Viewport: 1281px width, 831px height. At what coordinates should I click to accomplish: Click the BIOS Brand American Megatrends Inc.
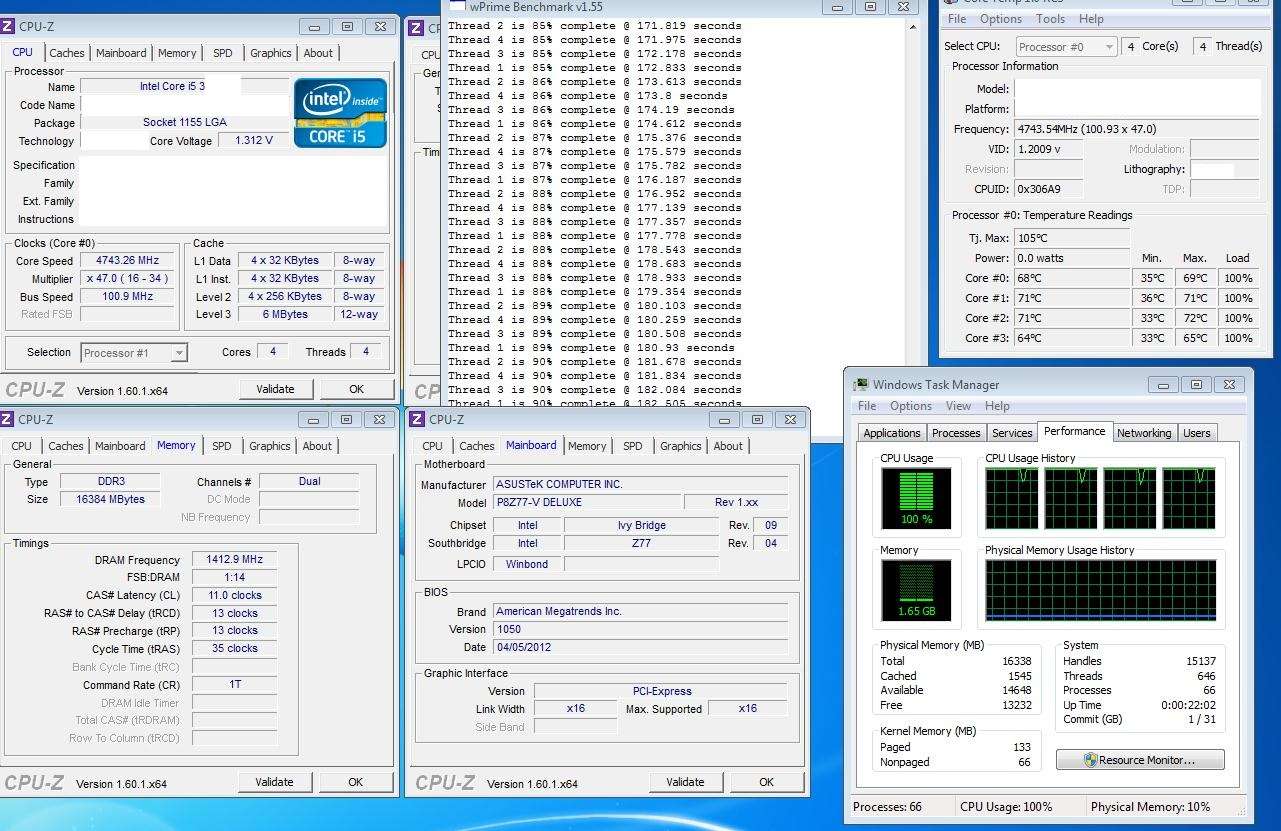tap(640, 611)
